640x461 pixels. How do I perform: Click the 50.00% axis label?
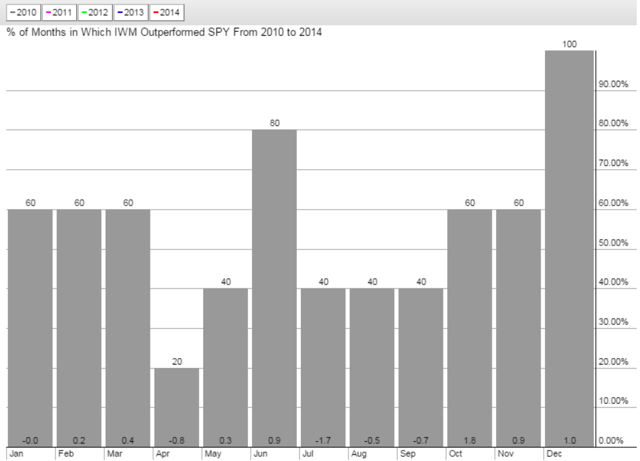coord(613,243)
